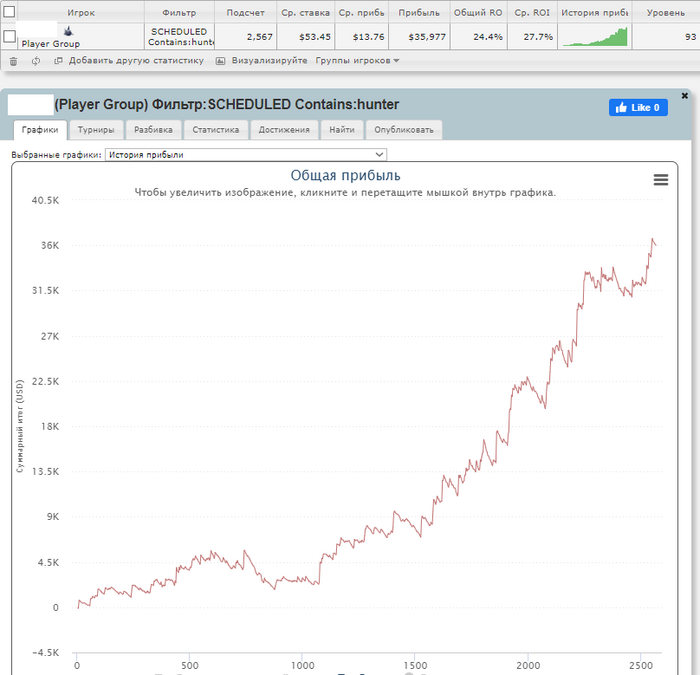The image size is (700, 675).
Task: Sort by the Ср. ставка column
Action: click(x=305, y=12)
